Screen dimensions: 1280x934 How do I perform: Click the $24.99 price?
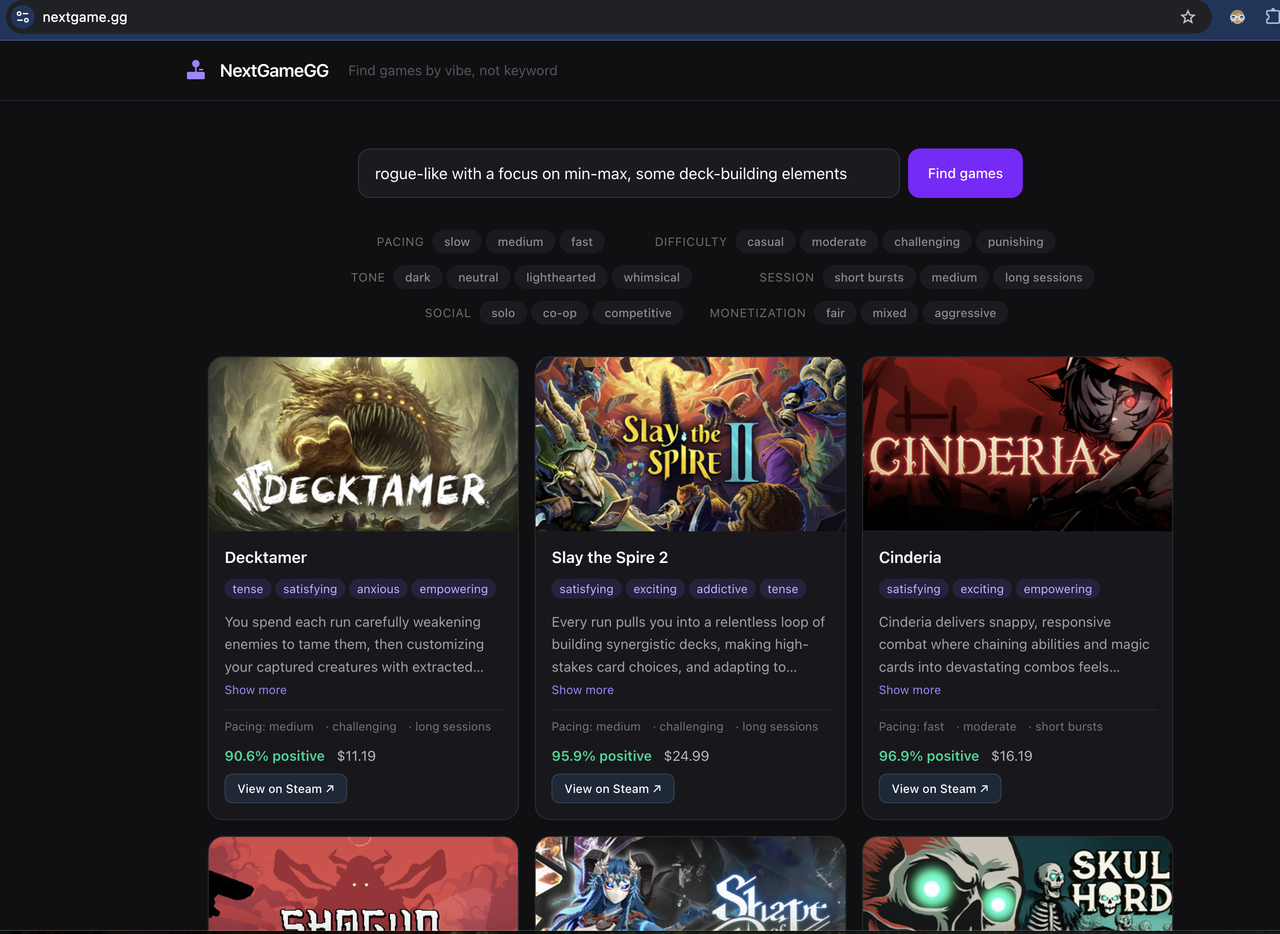(x=686, y=756)
